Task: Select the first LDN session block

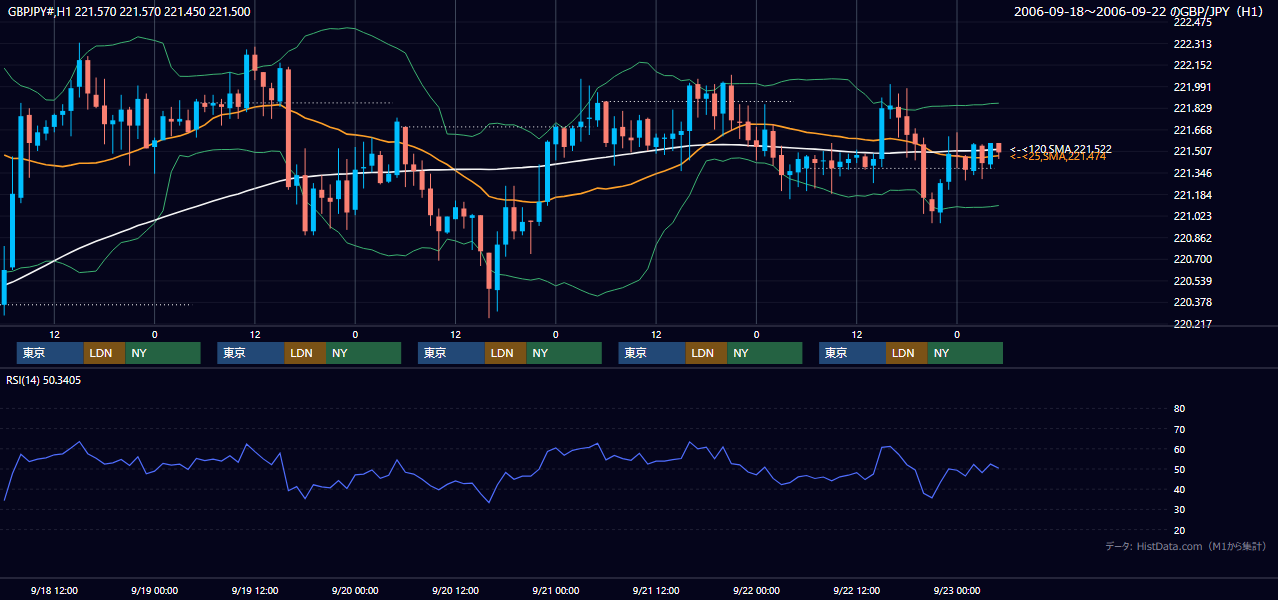Action: tap(105, 353)
